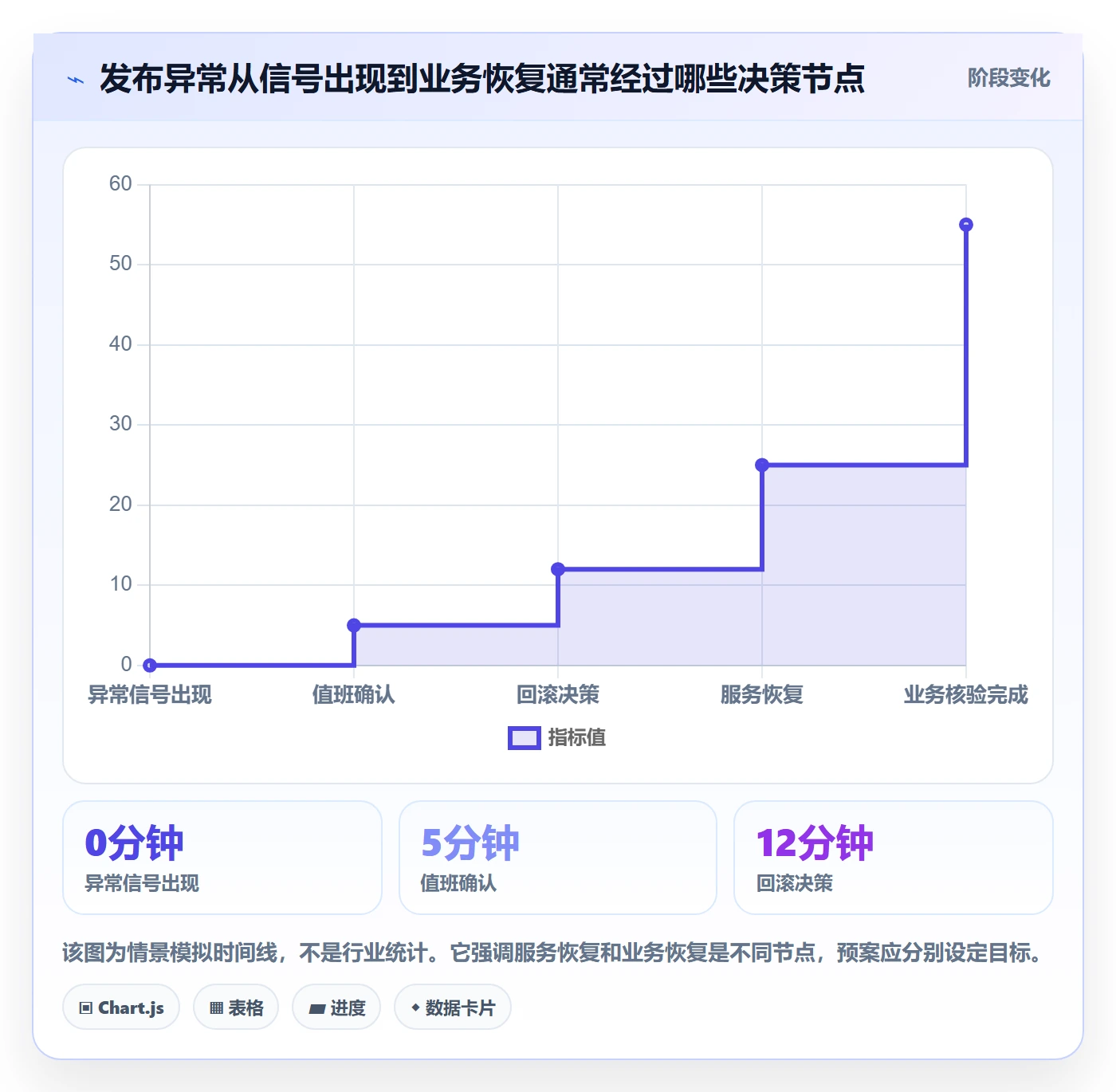
Task: Click the data point at 值班确认
Action: 354,625
